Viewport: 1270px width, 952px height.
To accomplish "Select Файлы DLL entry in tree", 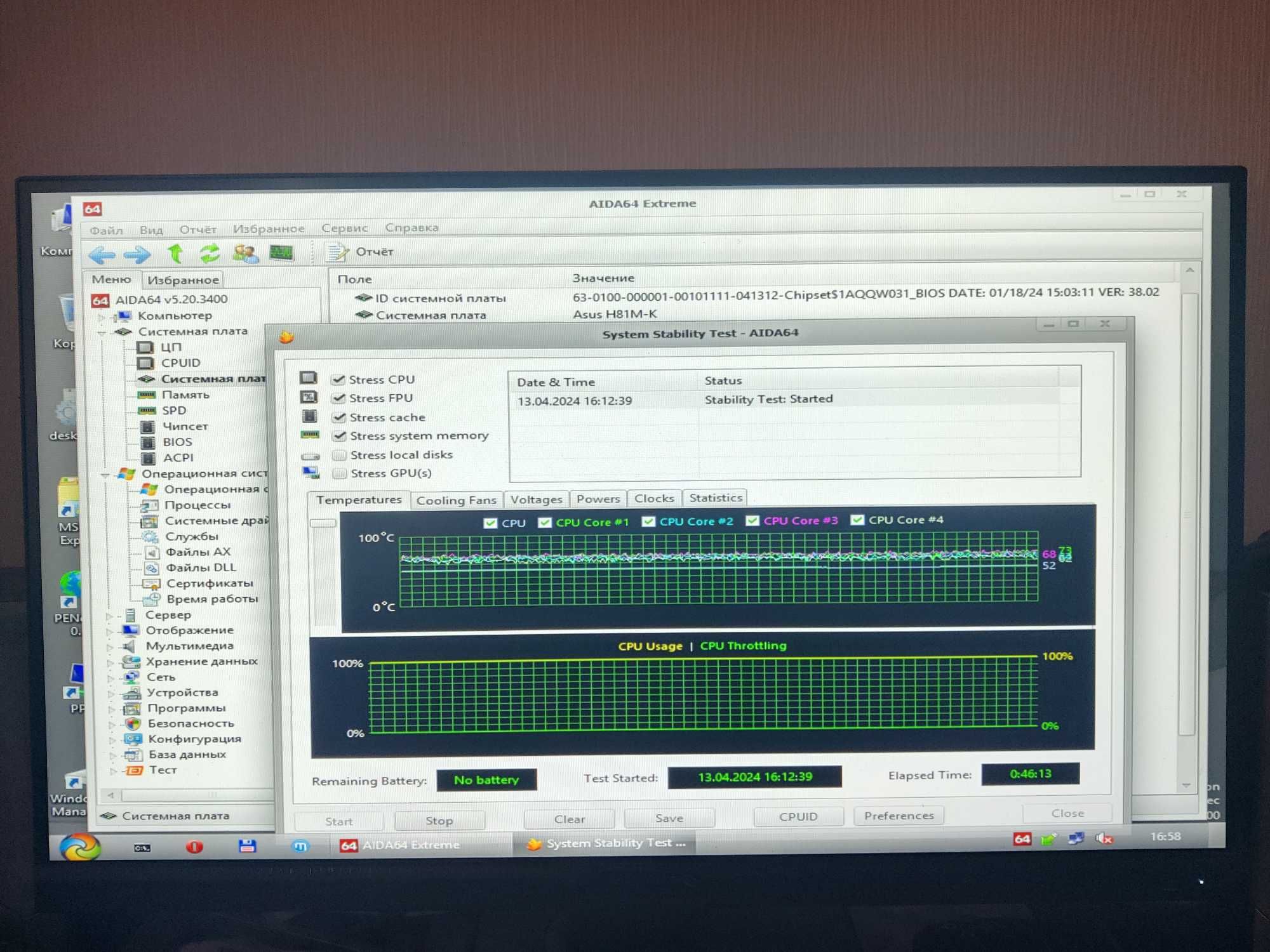I will (200, 568).
